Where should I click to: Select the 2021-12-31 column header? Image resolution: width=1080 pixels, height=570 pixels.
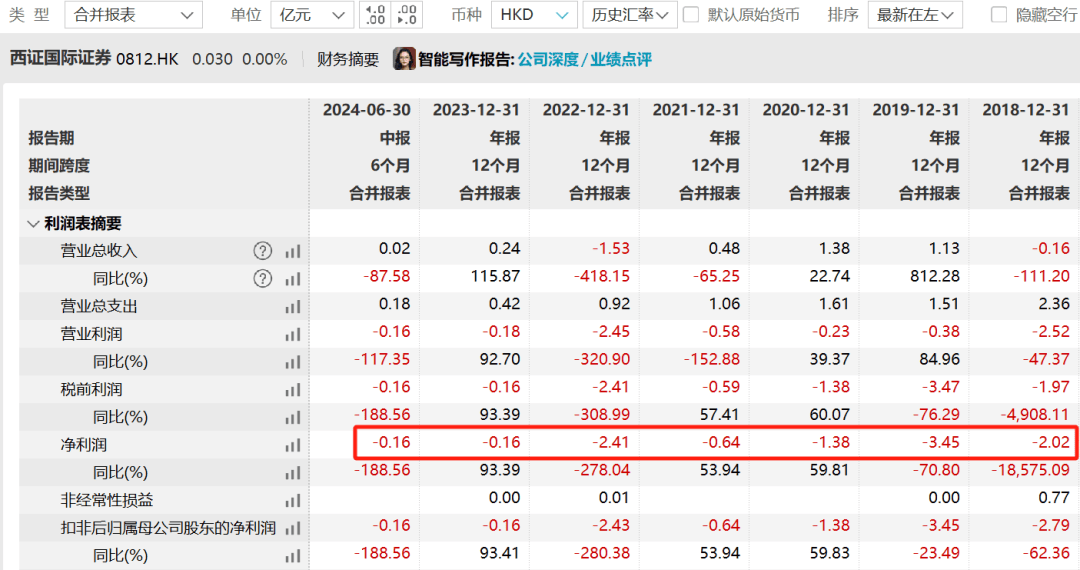point(696,110)
